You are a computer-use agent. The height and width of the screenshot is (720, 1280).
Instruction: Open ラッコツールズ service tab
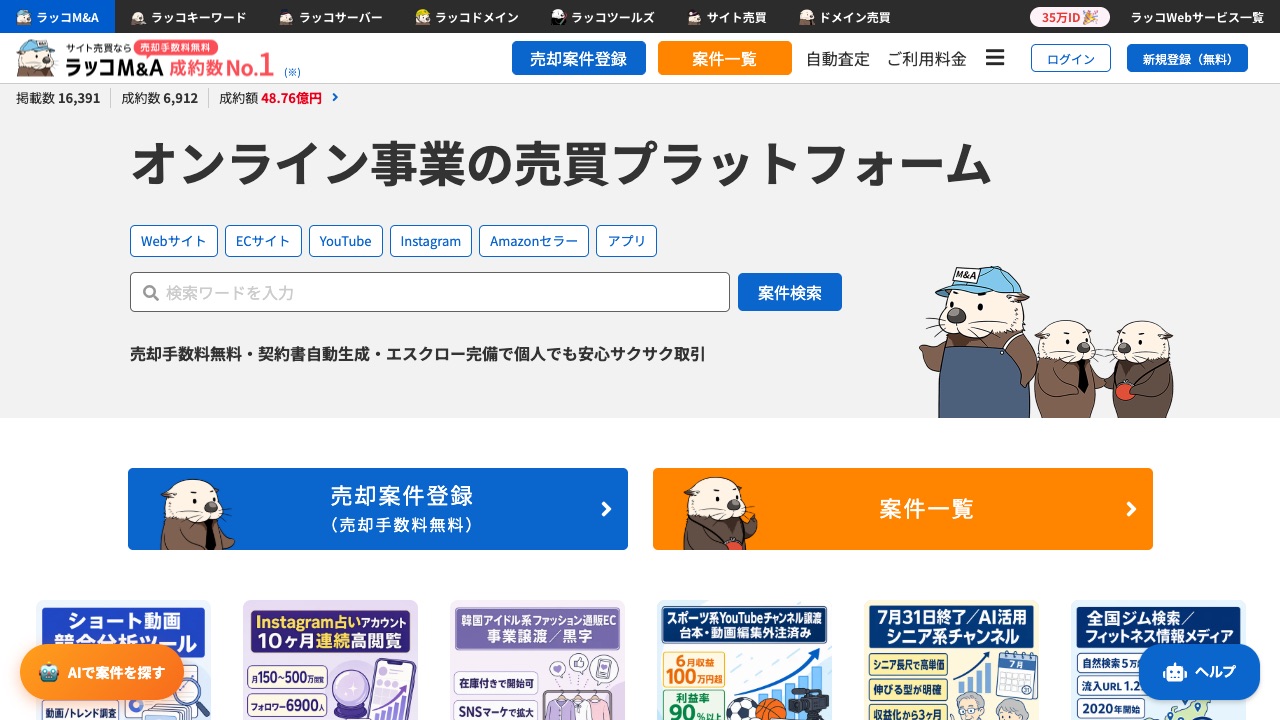[602, 17]
